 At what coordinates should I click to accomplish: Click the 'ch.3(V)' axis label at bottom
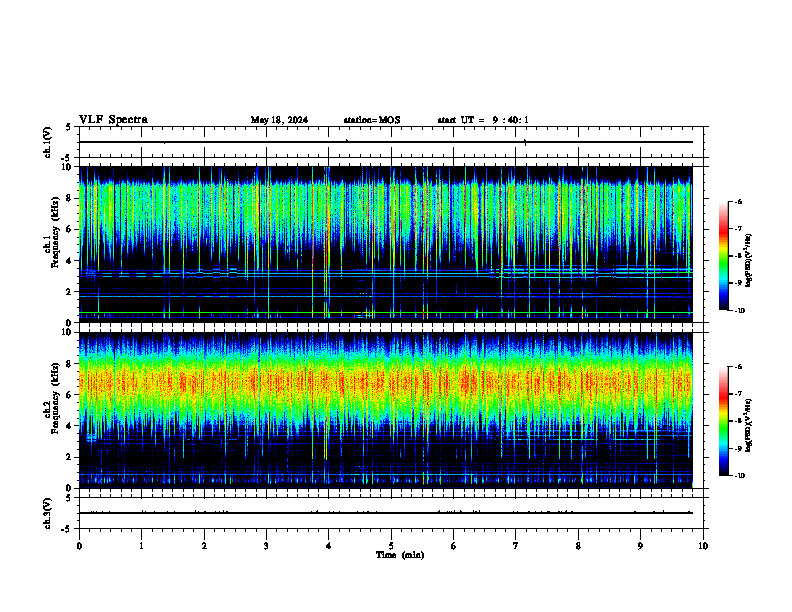(48, 513)
